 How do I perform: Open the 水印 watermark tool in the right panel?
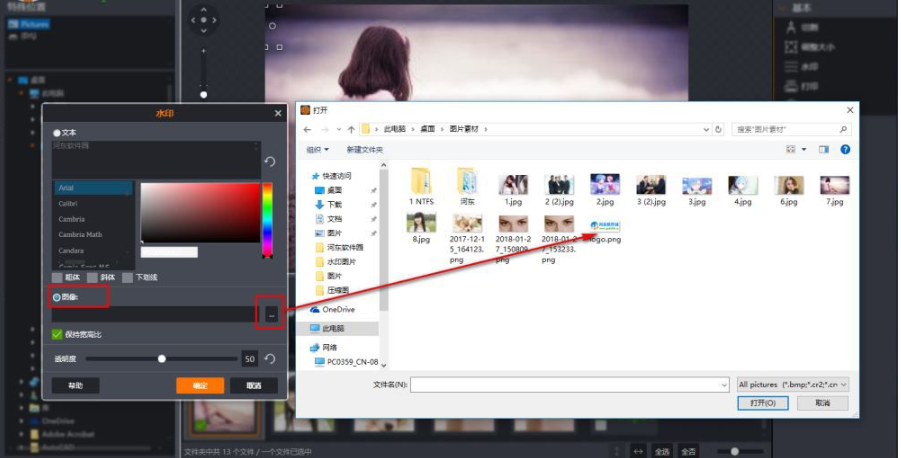click(802, 67)
